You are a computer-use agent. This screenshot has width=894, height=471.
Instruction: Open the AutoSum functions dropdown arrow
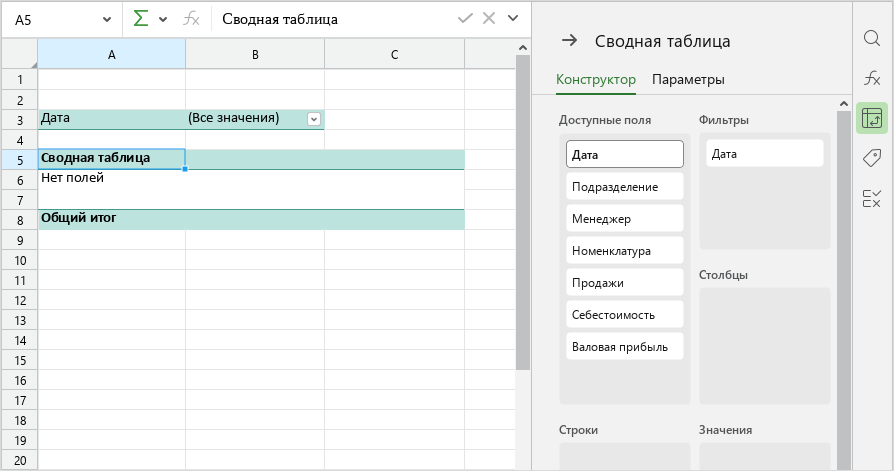(x=163, y=19)
